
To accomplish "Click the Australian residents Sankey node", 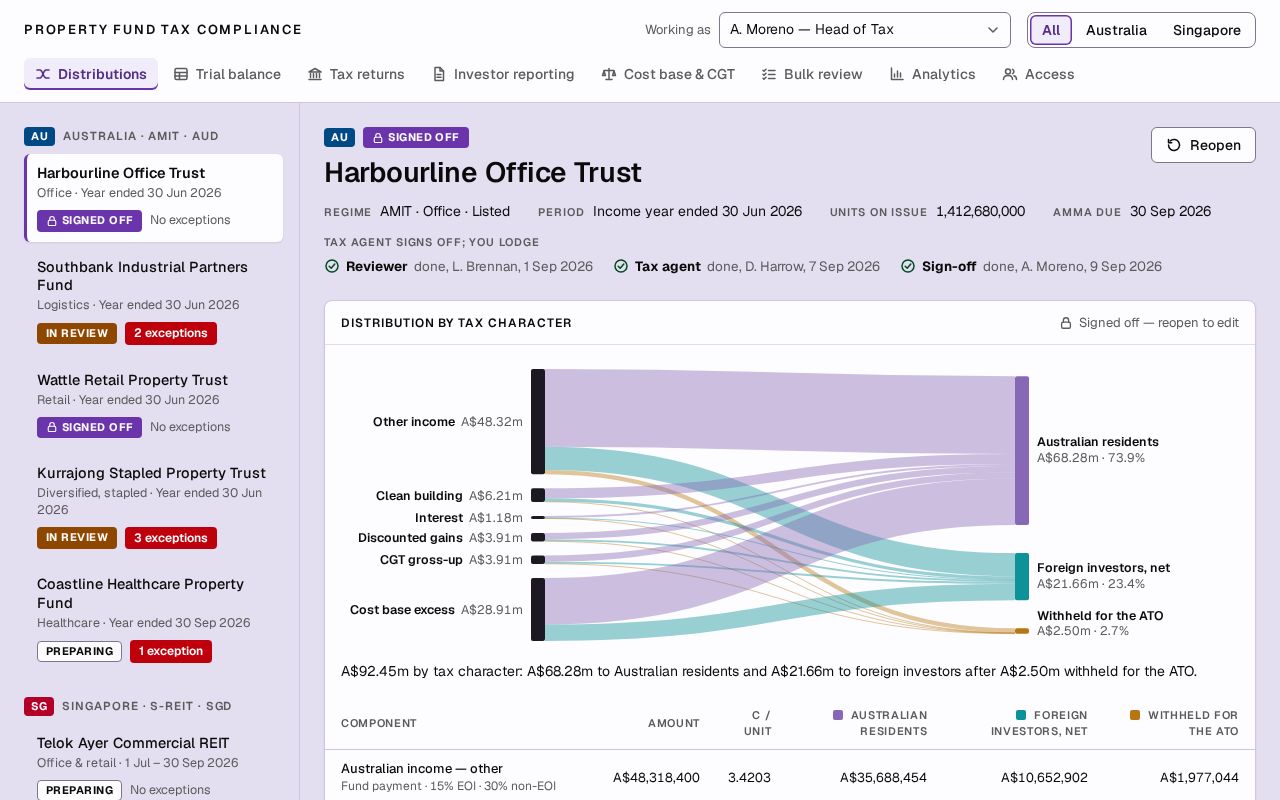I will 1022,450.
